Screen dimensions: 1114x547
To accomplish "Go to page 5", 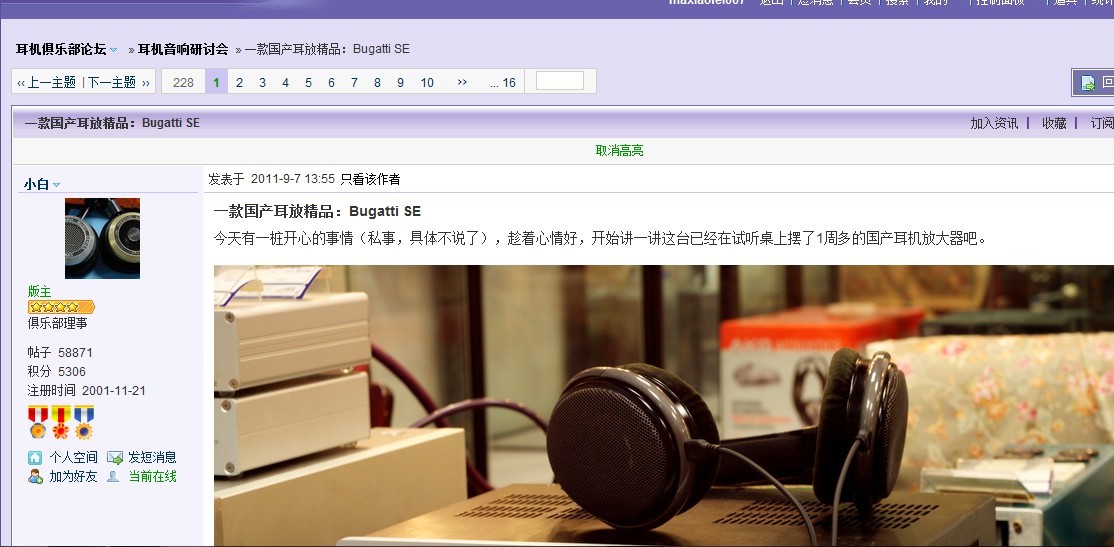I will tap(308, 82).
